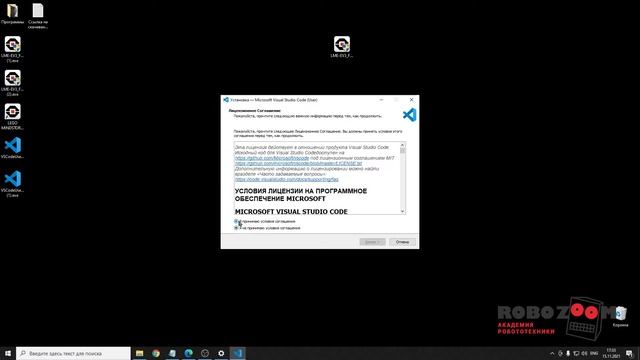Select the do not accept agreement radio button
Screen dimensions: 640x360
pyautogui.click(x=236, y=228)
